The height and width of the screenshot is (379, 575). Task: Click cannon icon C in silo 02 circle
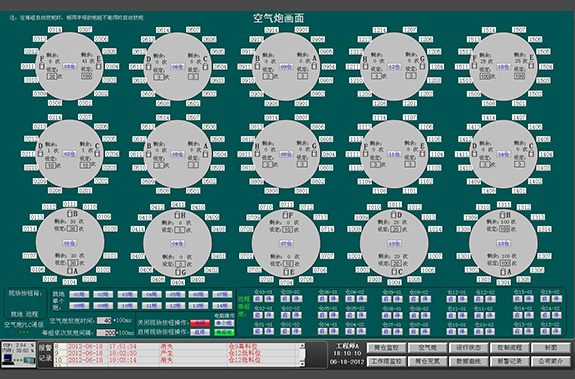point(97,153)
